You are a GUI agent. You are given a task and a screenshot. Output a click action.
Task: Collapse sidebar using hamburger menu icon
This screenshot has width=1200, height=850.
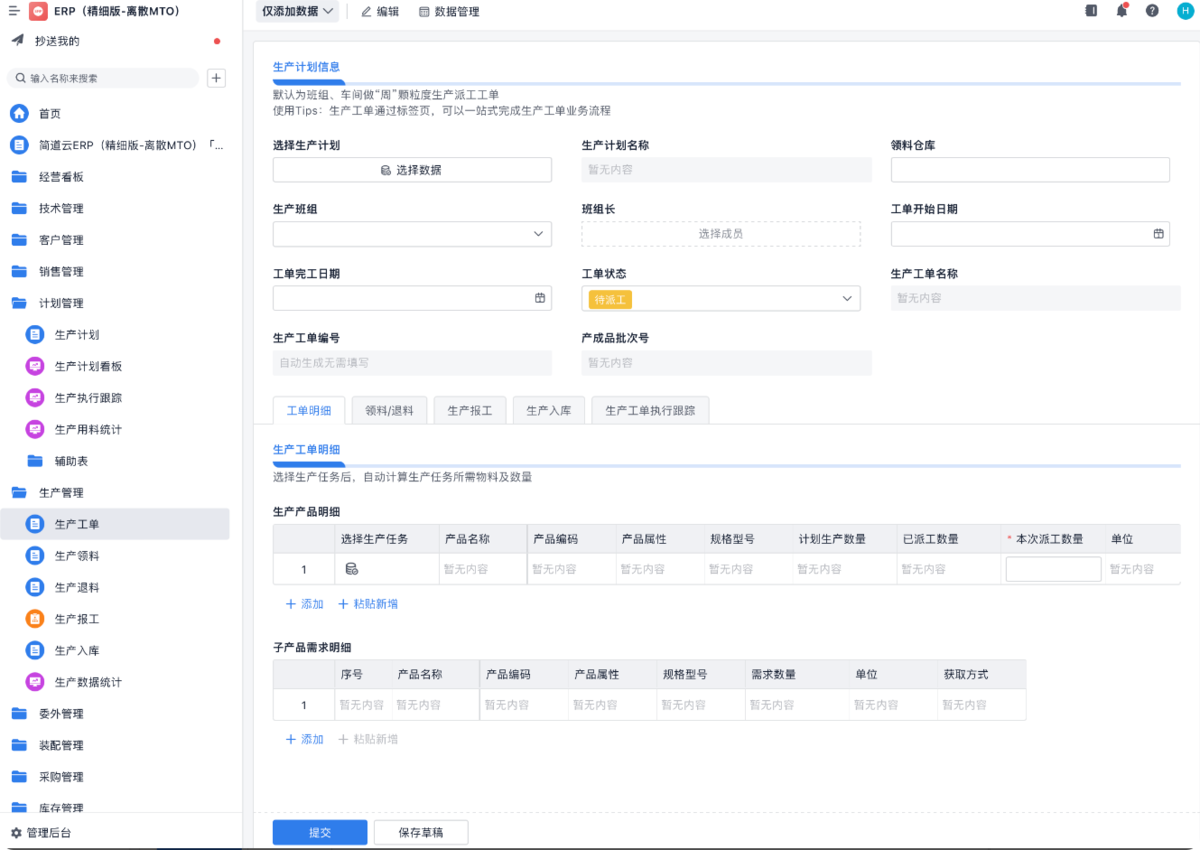click(14, 11)
